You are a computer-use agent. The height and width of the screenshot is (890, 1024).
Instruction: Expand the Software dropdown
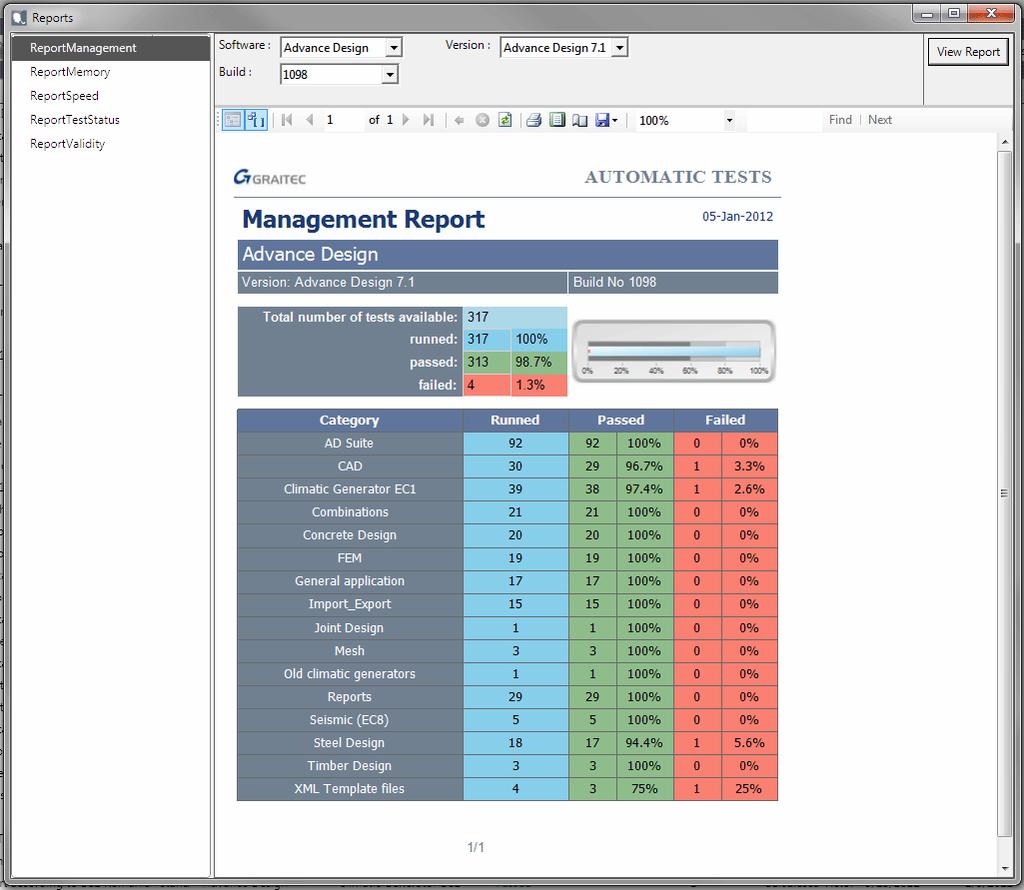pos(393,48)
